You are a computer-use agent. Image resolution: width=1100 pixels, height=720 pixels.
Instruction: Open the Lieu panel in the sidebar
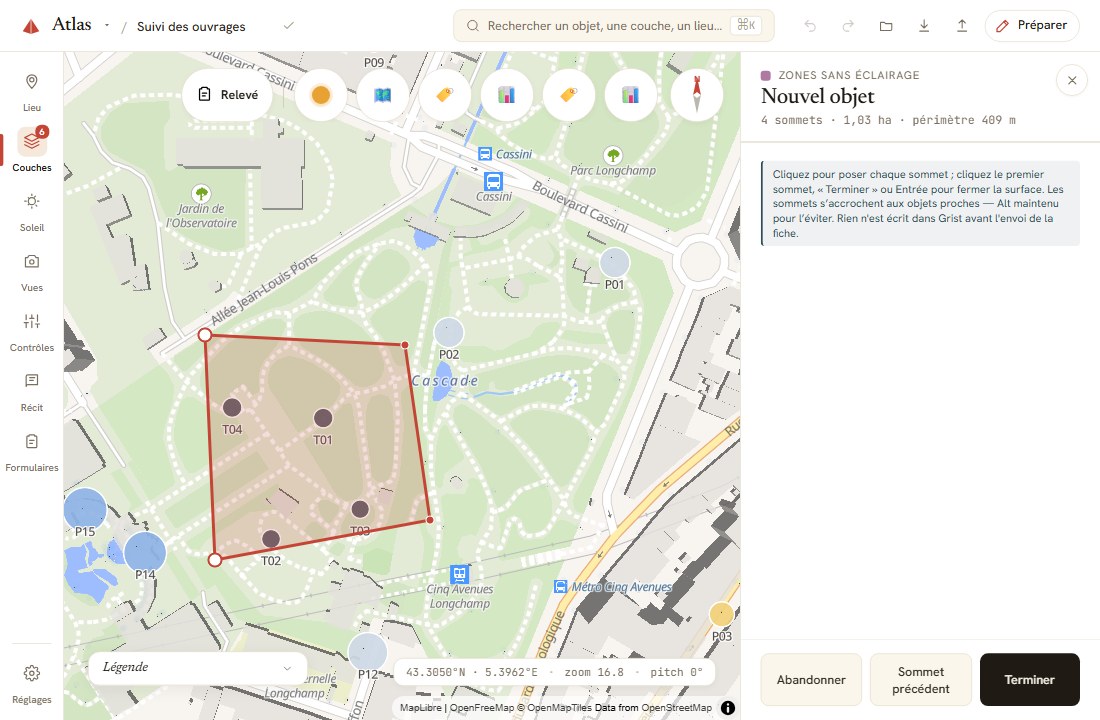pos(32,93)
